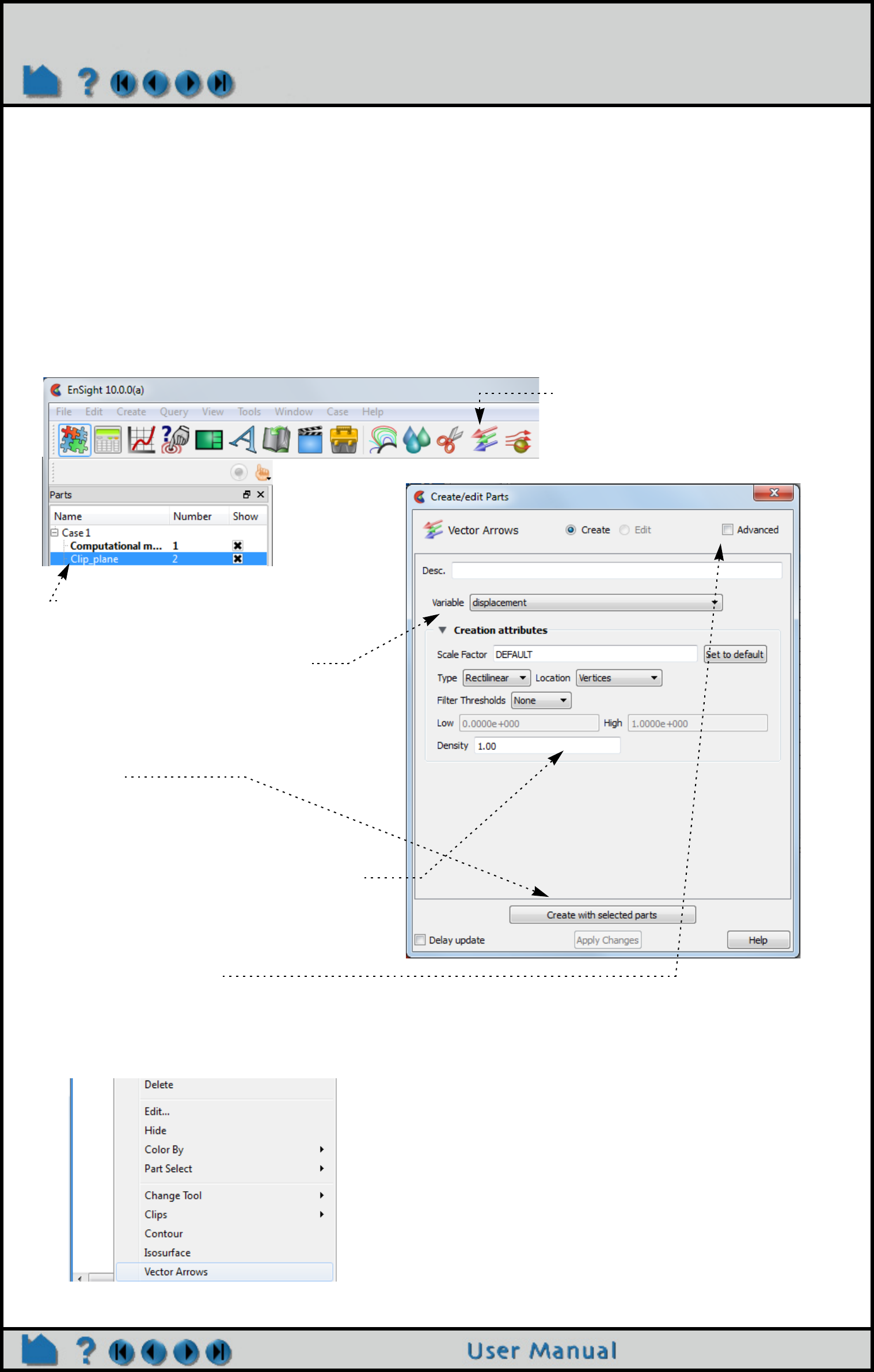This screenshot has height=1372, width=874.
Task: Click the book icon in EnSight toolbar
Action: (276, 440)
